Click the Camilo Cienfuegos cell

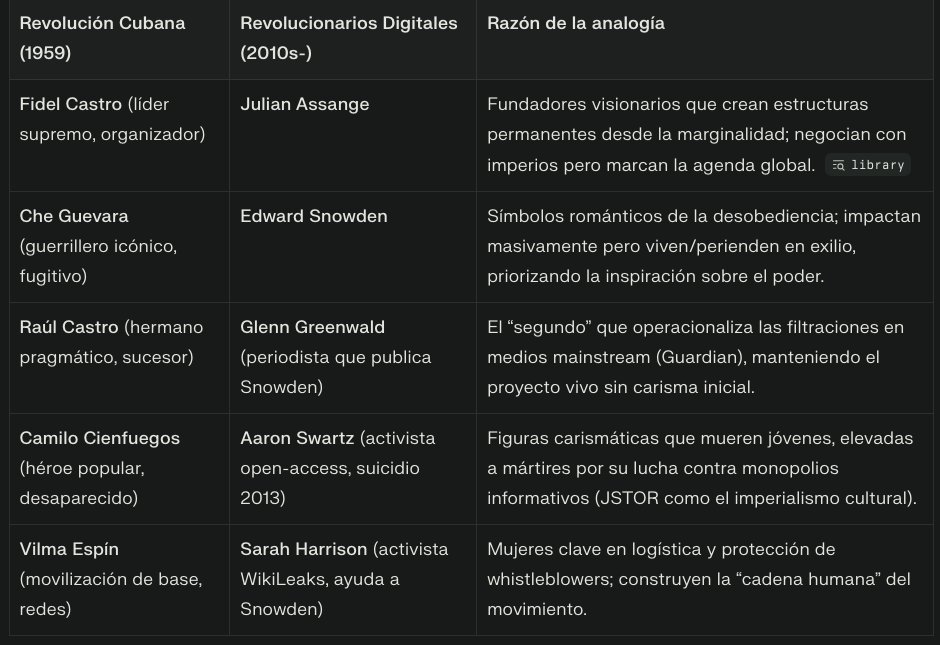(119, 469)
